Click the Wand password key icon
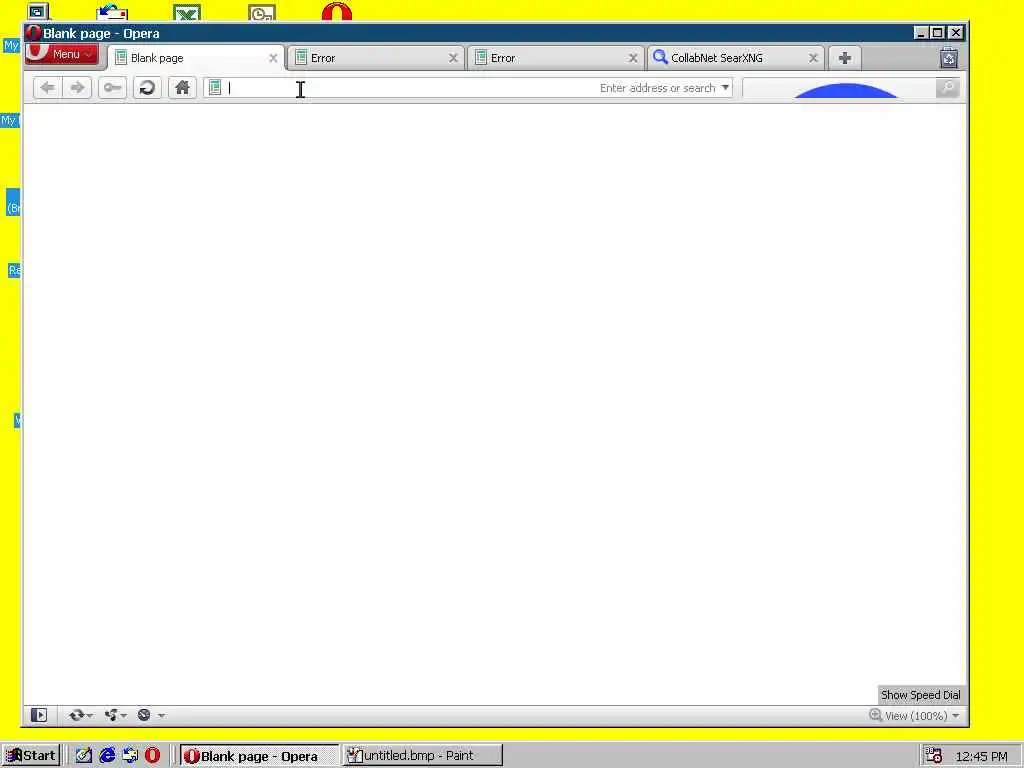Viewport: 1024px width, 768px height. tap(112, 88)
